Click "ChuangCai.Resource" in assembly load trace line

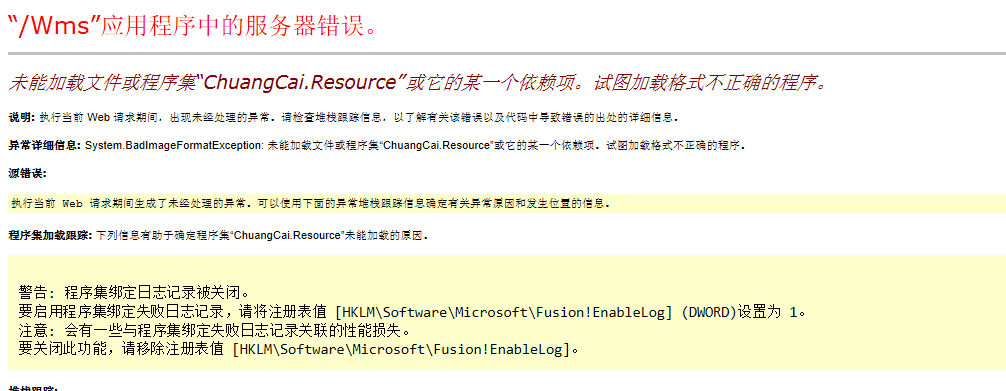[x=287, y=236]
